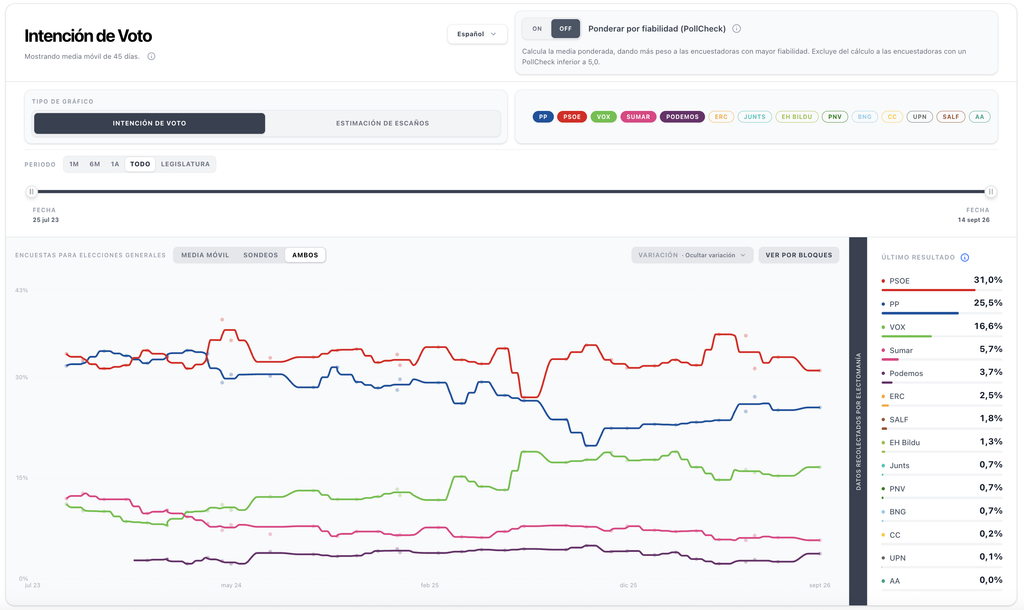Enable the SALF party pill

[x=951, y=117]
